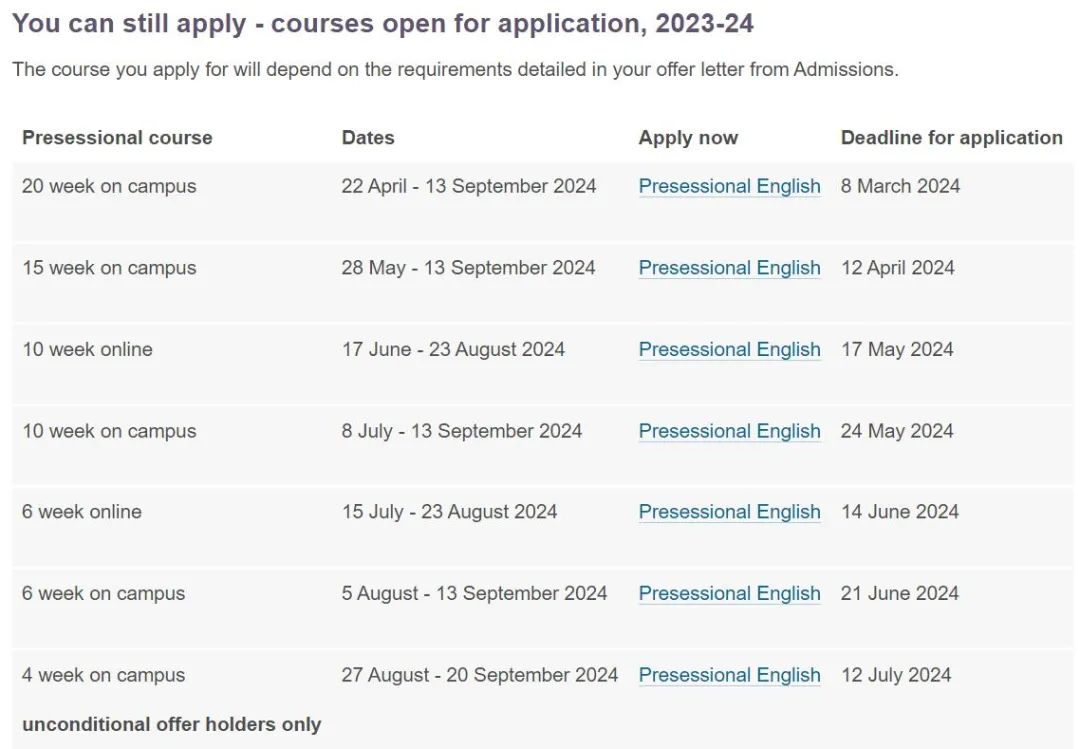This screenshot has height=749, width=1080.
Task: Open Presessional English link for 15 week course
Action: click(x=729, y=267)
